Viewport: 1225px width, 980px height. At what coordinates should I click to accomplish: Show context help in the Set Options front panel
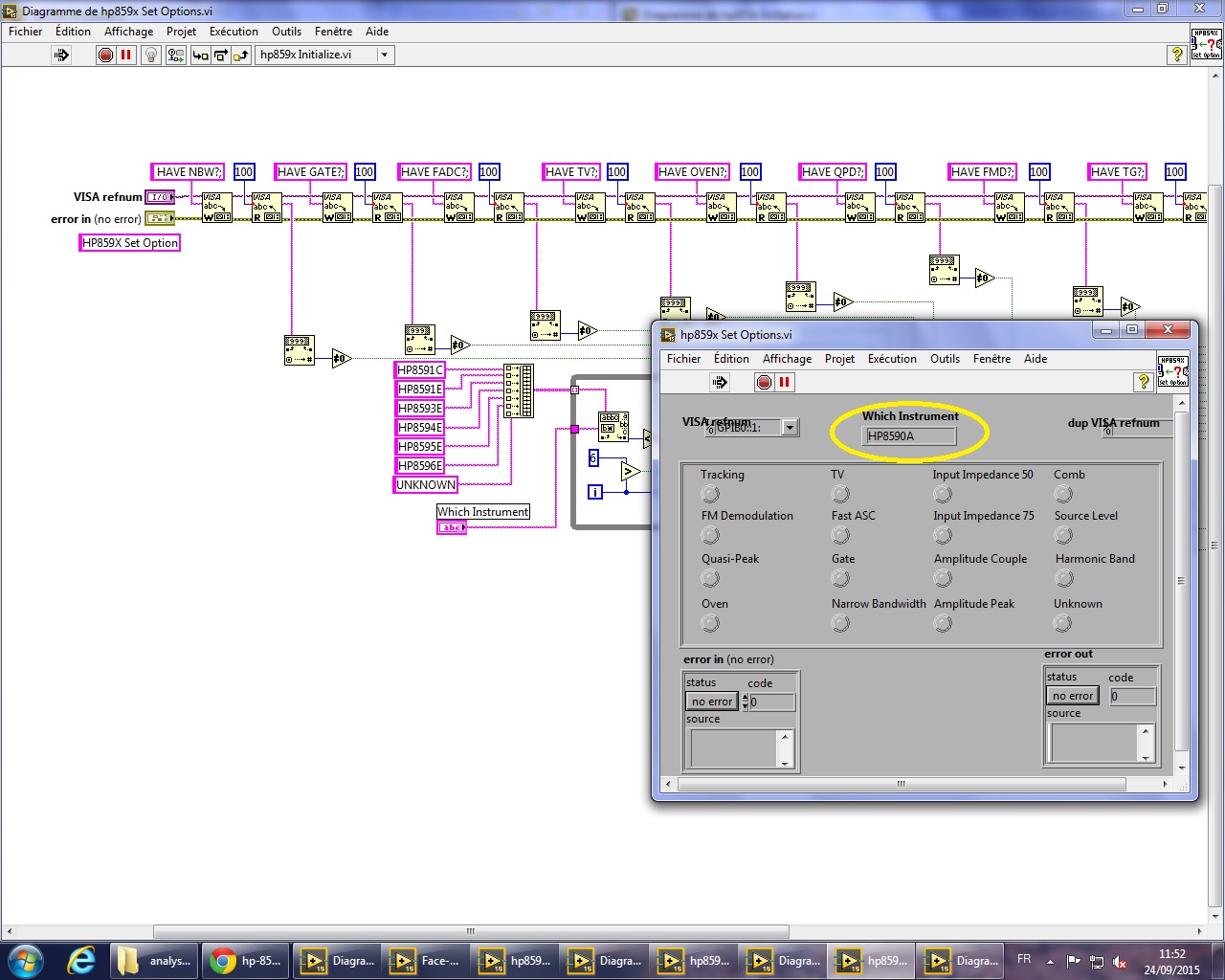1143,382
